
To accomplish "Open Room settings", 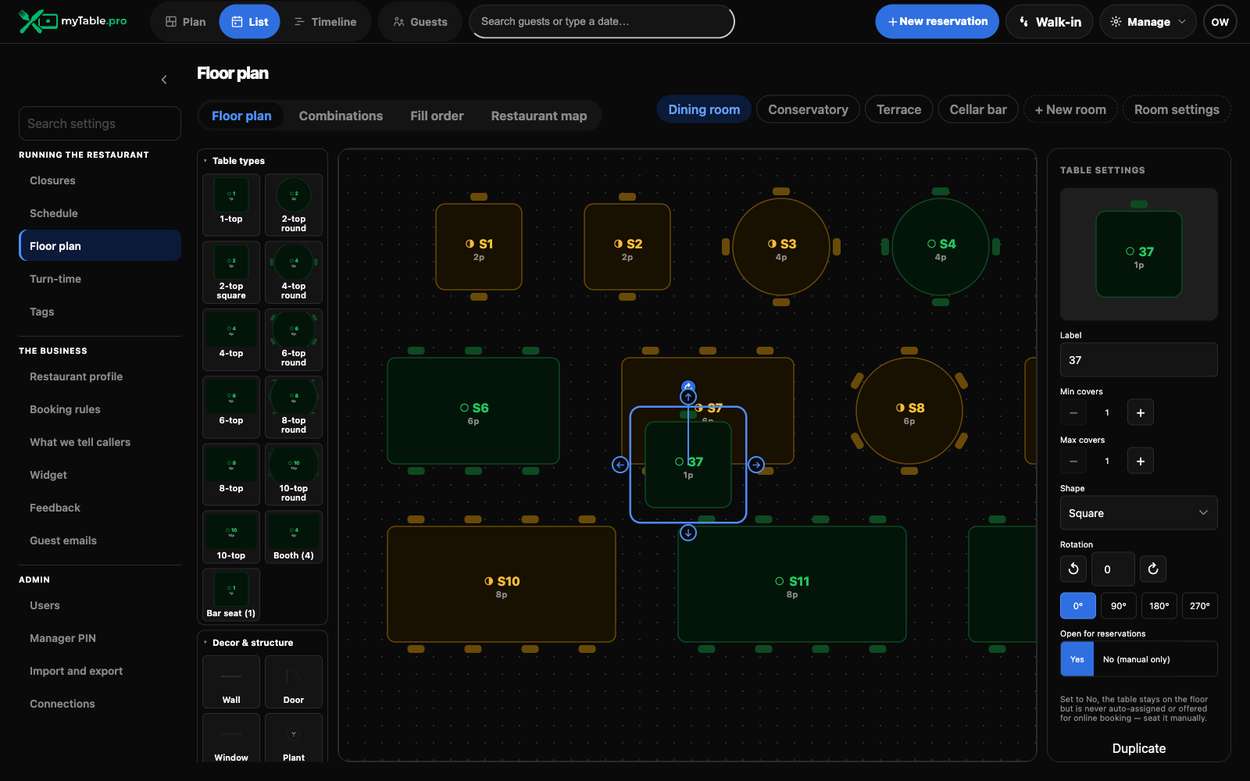I will (1177, 110).
